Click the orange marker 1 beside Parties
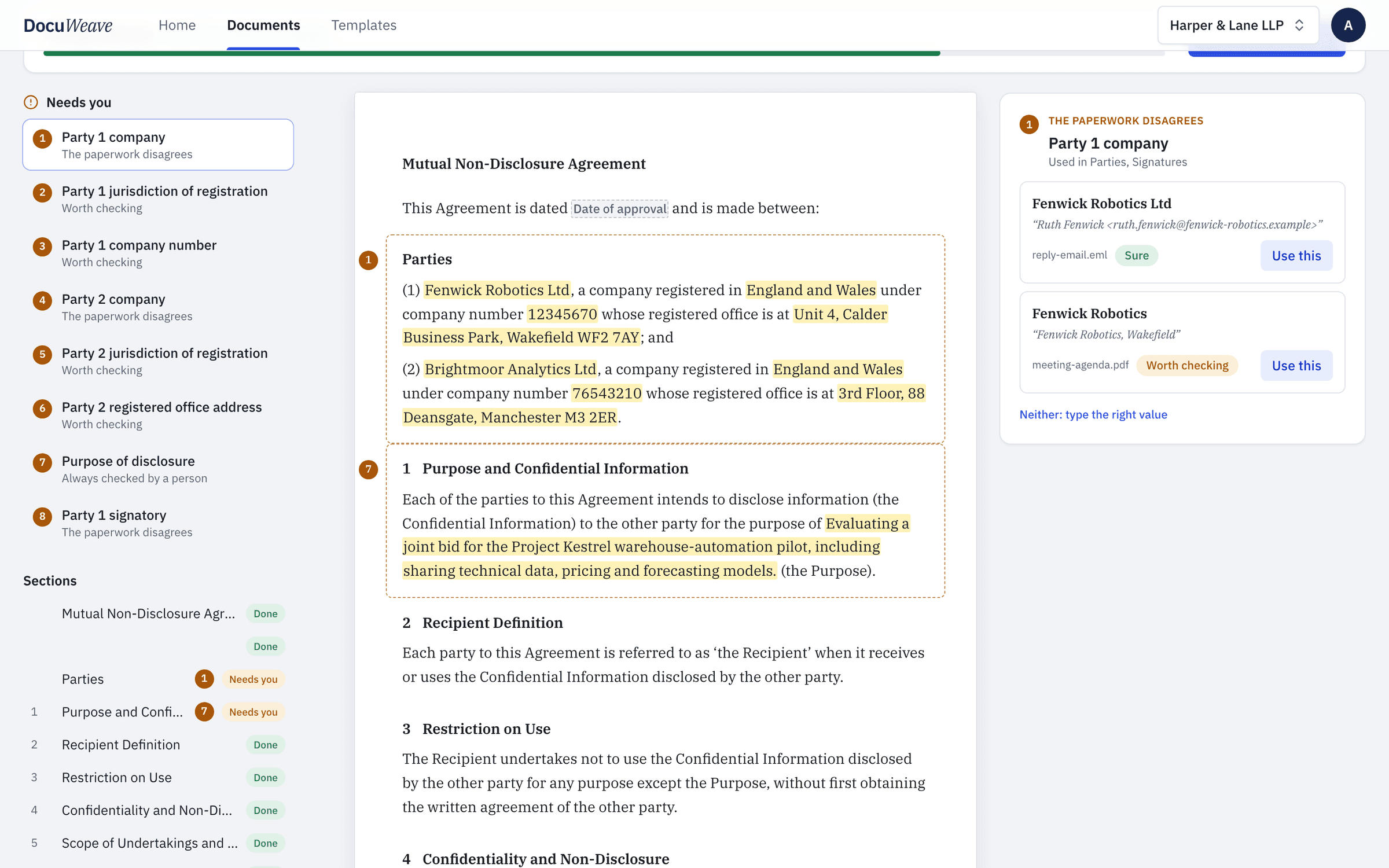The height and width of the screenshot is (868, 1389). pos(369,260)
